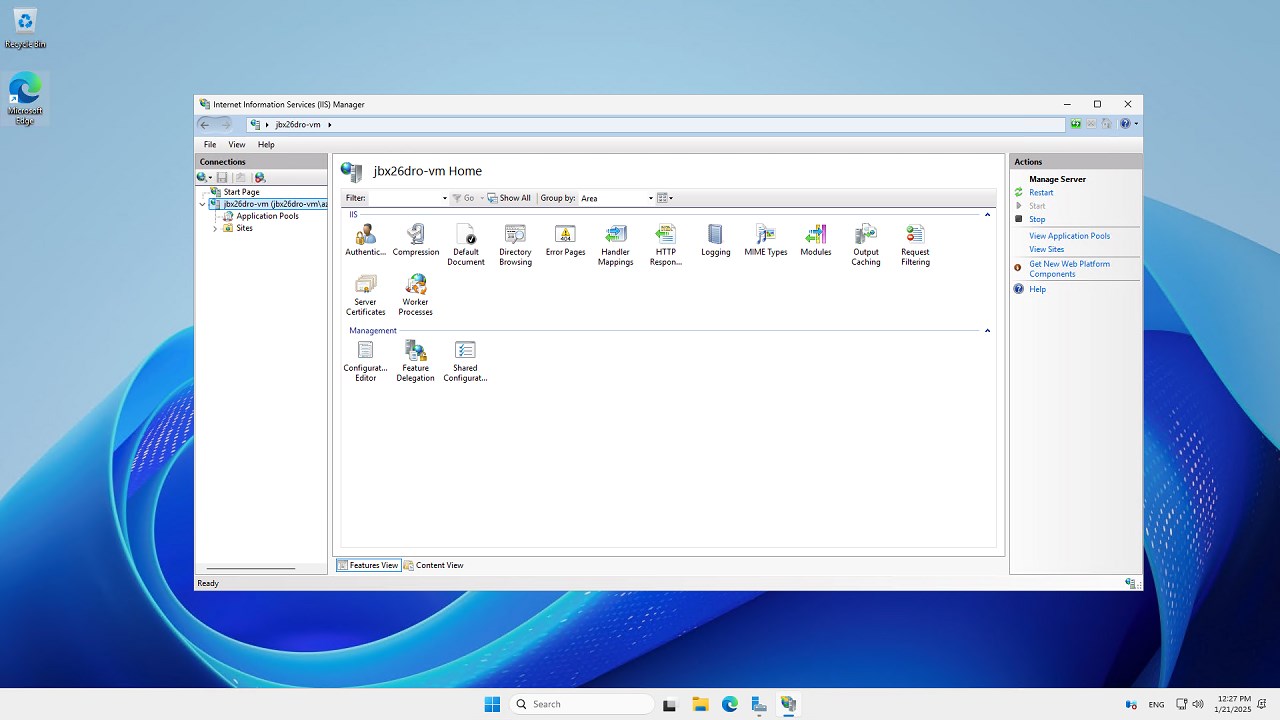Collapse the Management group section
This screenshot has height=720, width=1280.
[x=987, y=331]
